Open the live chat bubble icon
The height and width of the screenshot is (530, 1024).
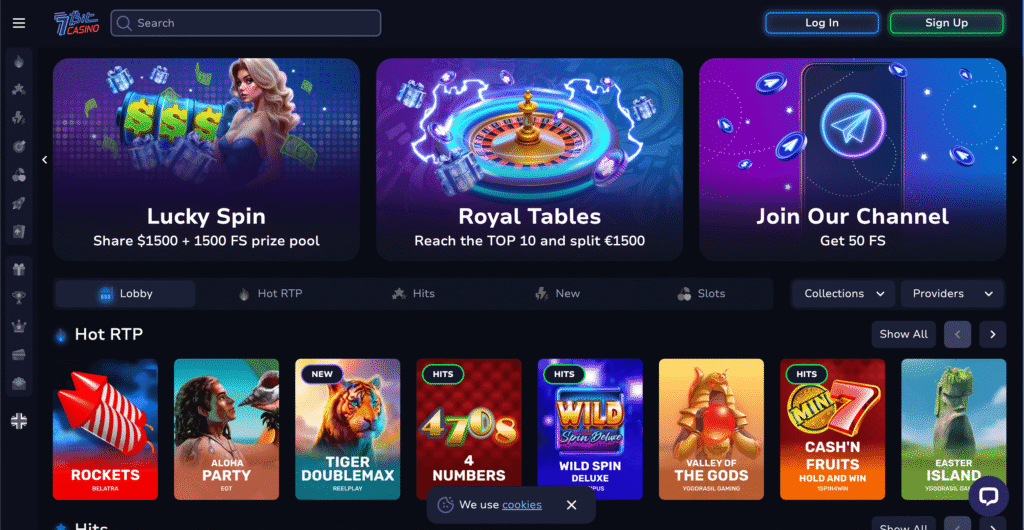988,496
